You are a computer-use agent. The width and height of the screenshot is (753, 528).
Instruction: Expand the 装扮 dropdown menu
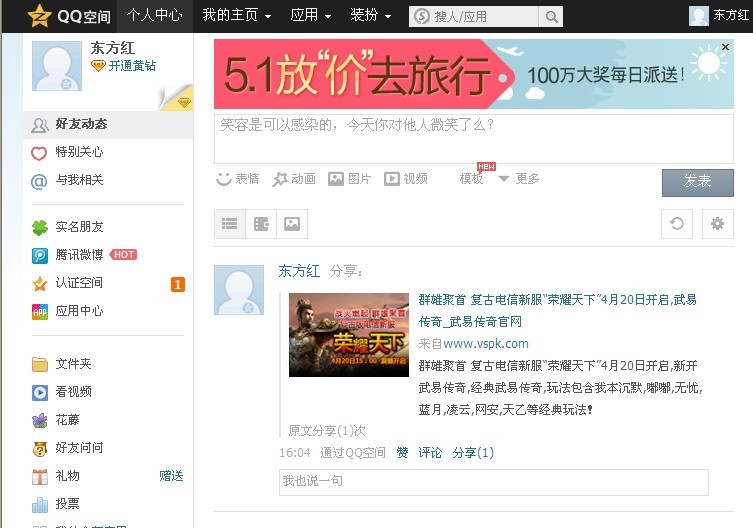370,15
